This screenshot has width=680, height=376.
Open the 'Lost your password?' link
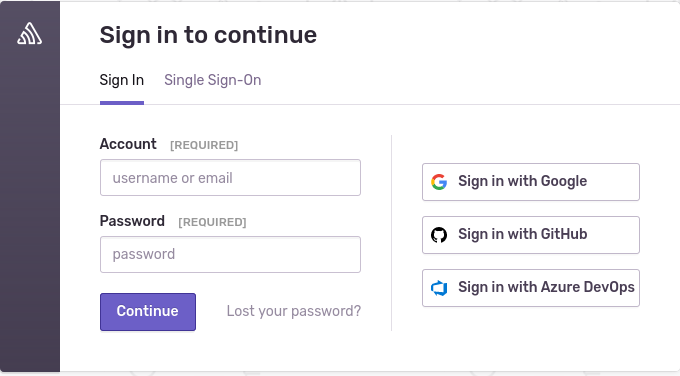(x=294, y=311)
